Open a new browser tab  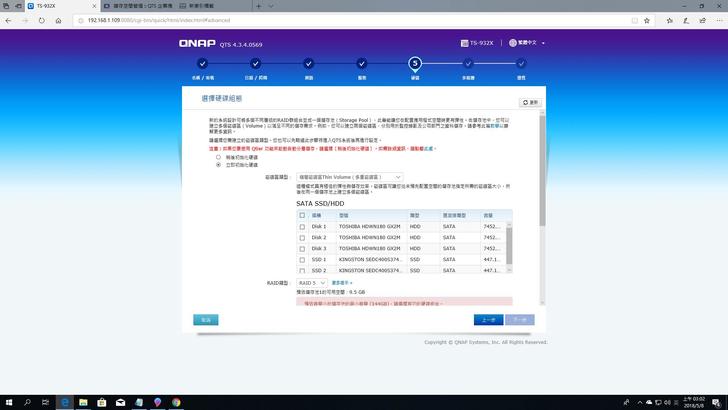pyautogui.click(x=259, y=6)
